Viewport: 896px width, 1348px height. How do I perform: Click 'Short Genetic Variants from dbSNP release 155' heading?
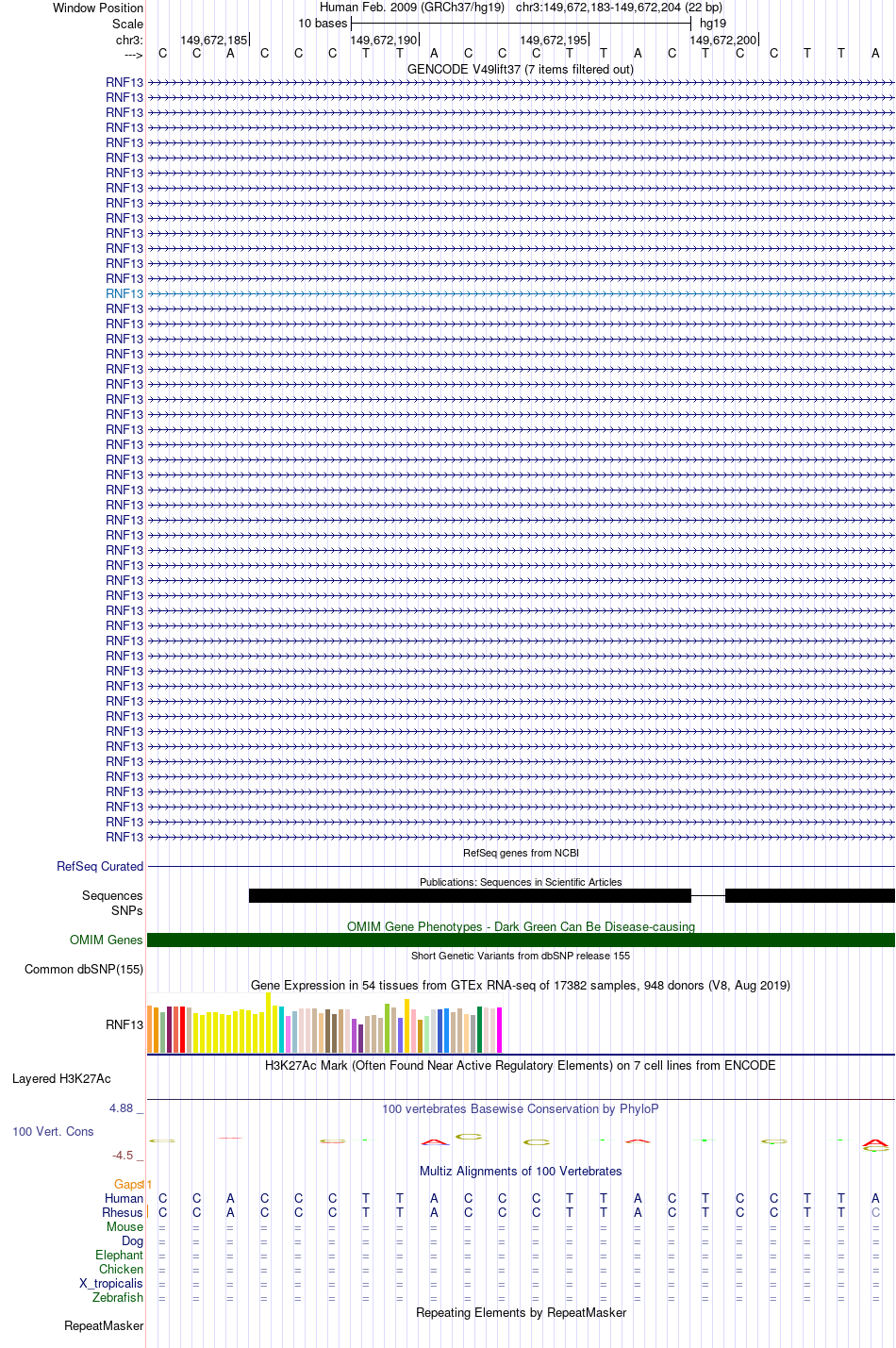click(521, 956)
